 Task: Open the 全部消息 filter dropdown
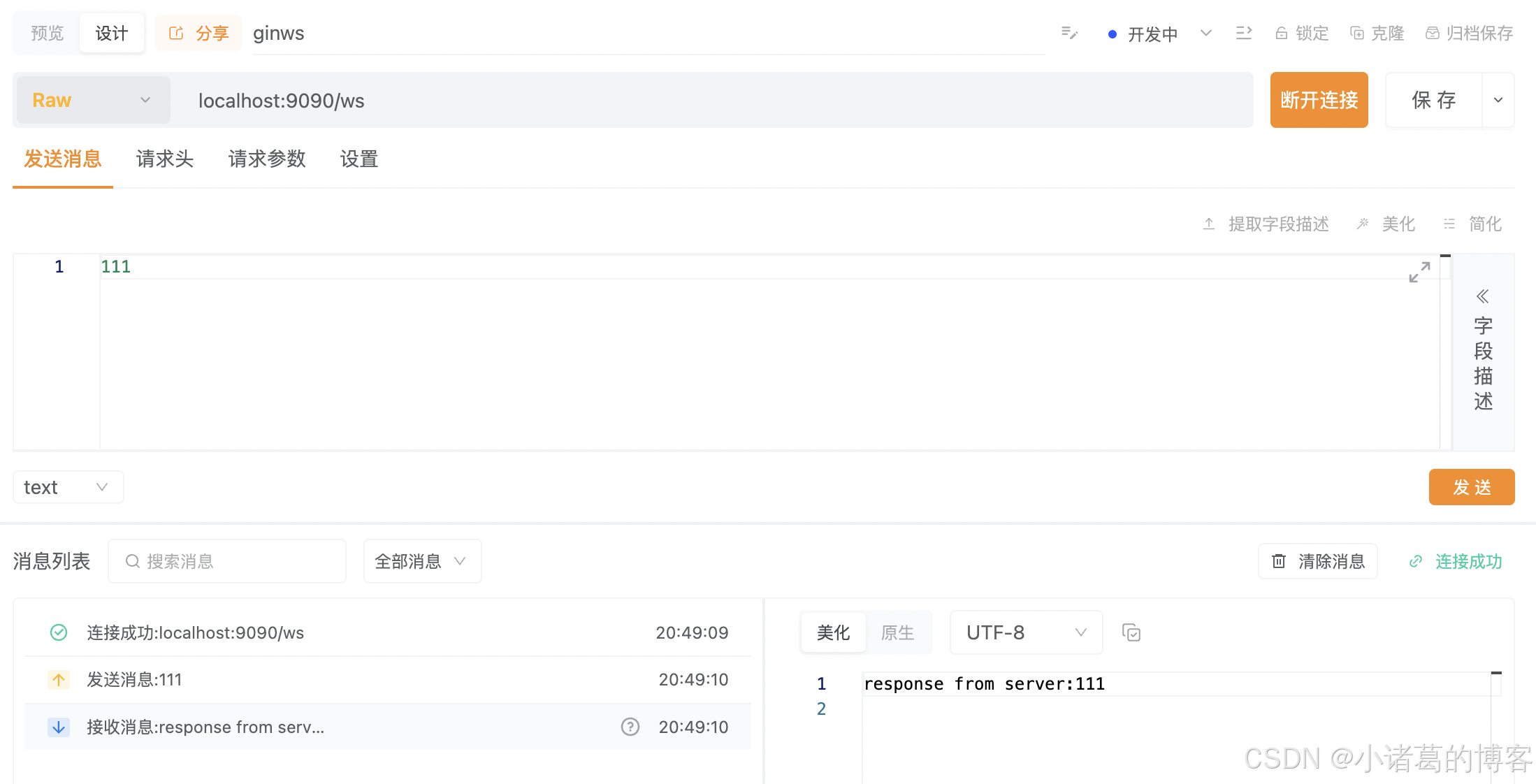[x=421, y=561]
